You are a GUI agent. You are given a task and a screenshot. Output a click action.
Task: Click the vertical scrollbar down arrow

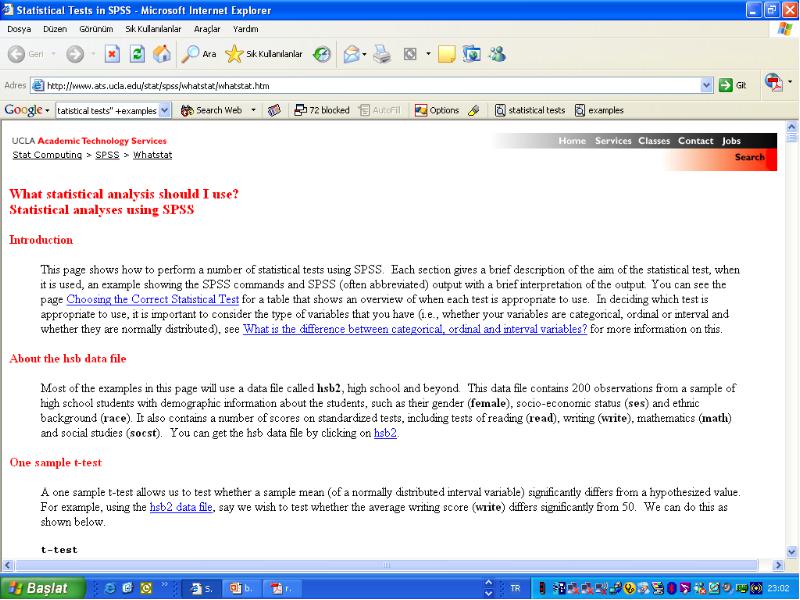click(792, 552)
